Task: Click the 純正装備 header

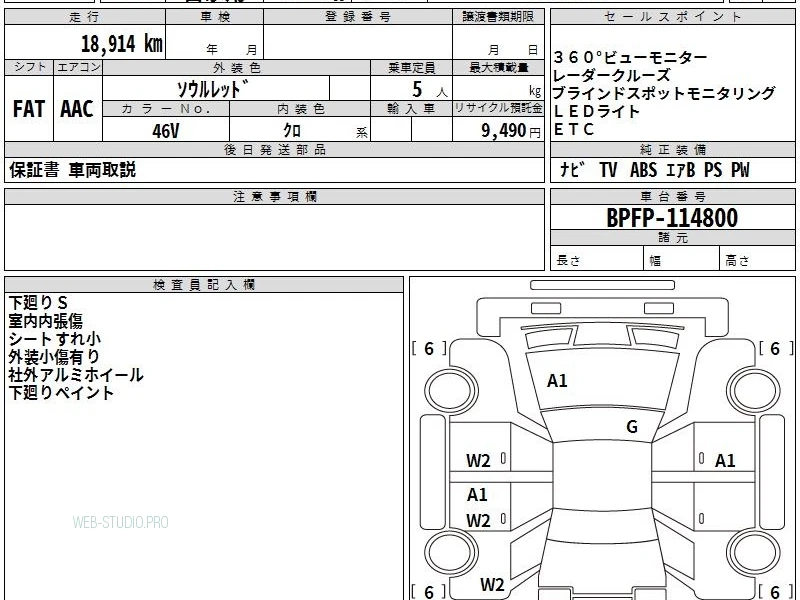Action: pyautogui.click(x=672, y=149)
